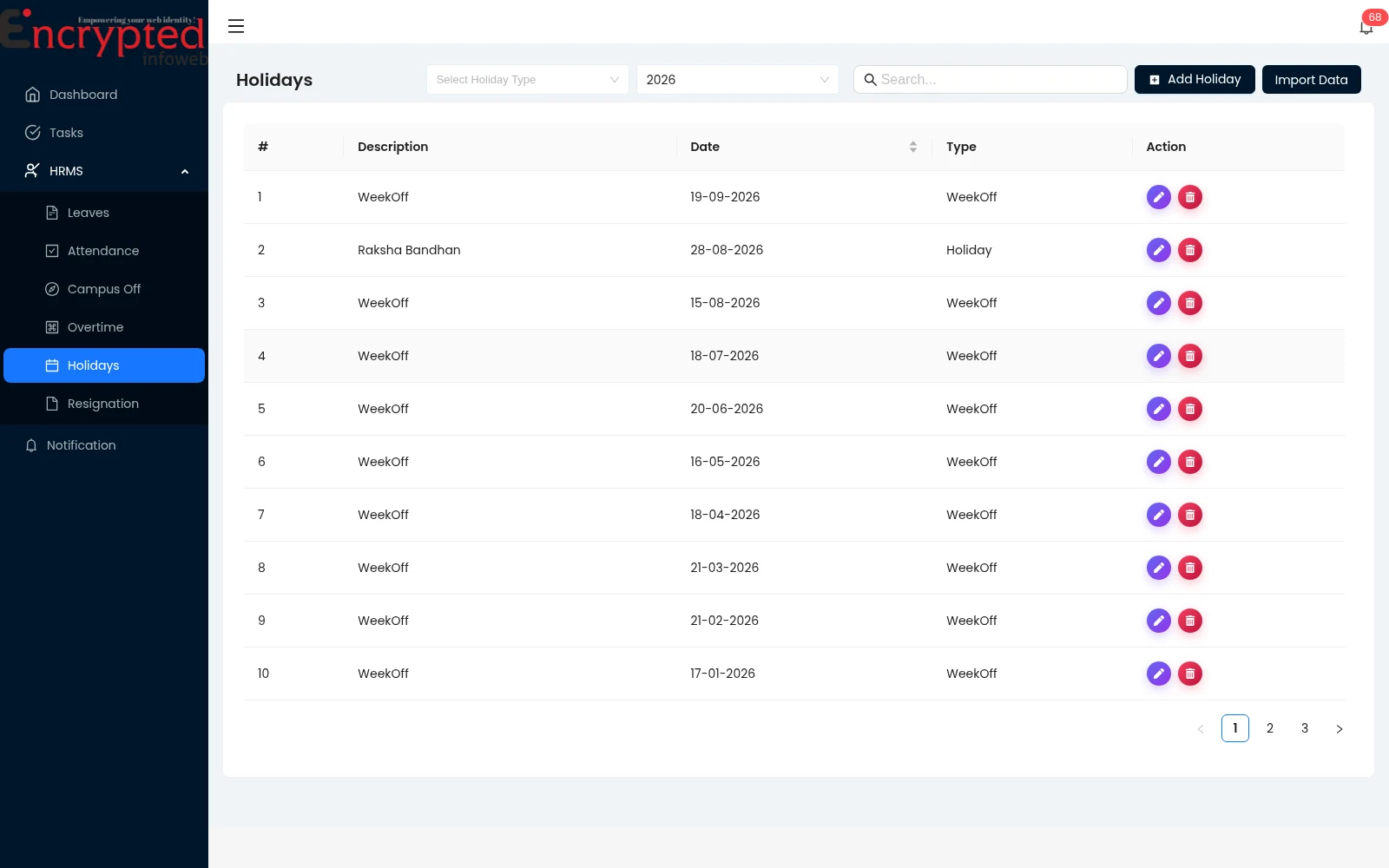Open Tasks from the sidebar
Screen dimensions: 1389x868
tap(104, 133)
